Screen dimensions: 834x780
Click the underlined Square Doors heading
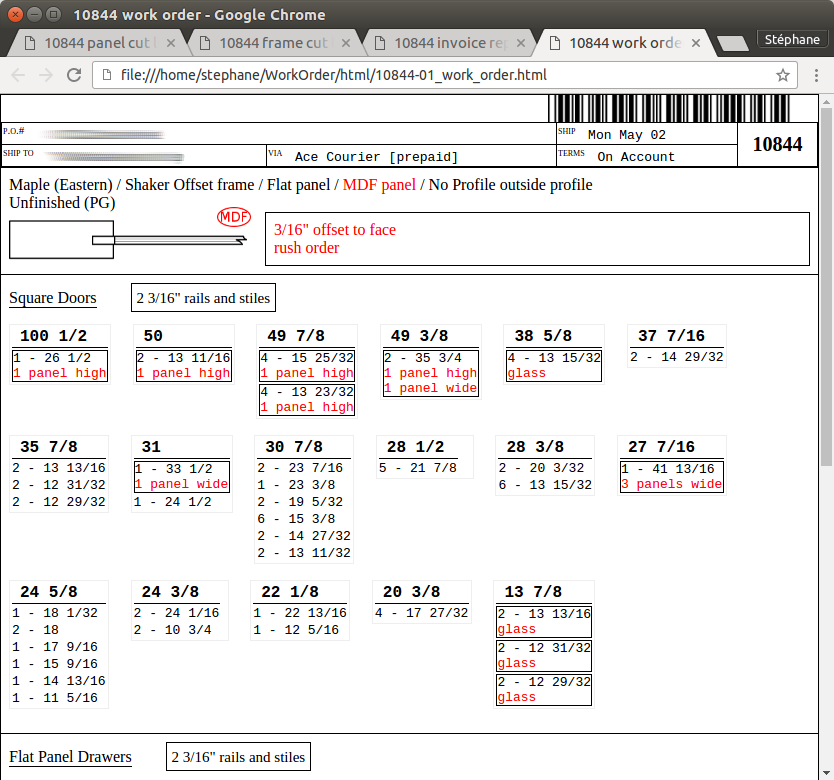53,298
